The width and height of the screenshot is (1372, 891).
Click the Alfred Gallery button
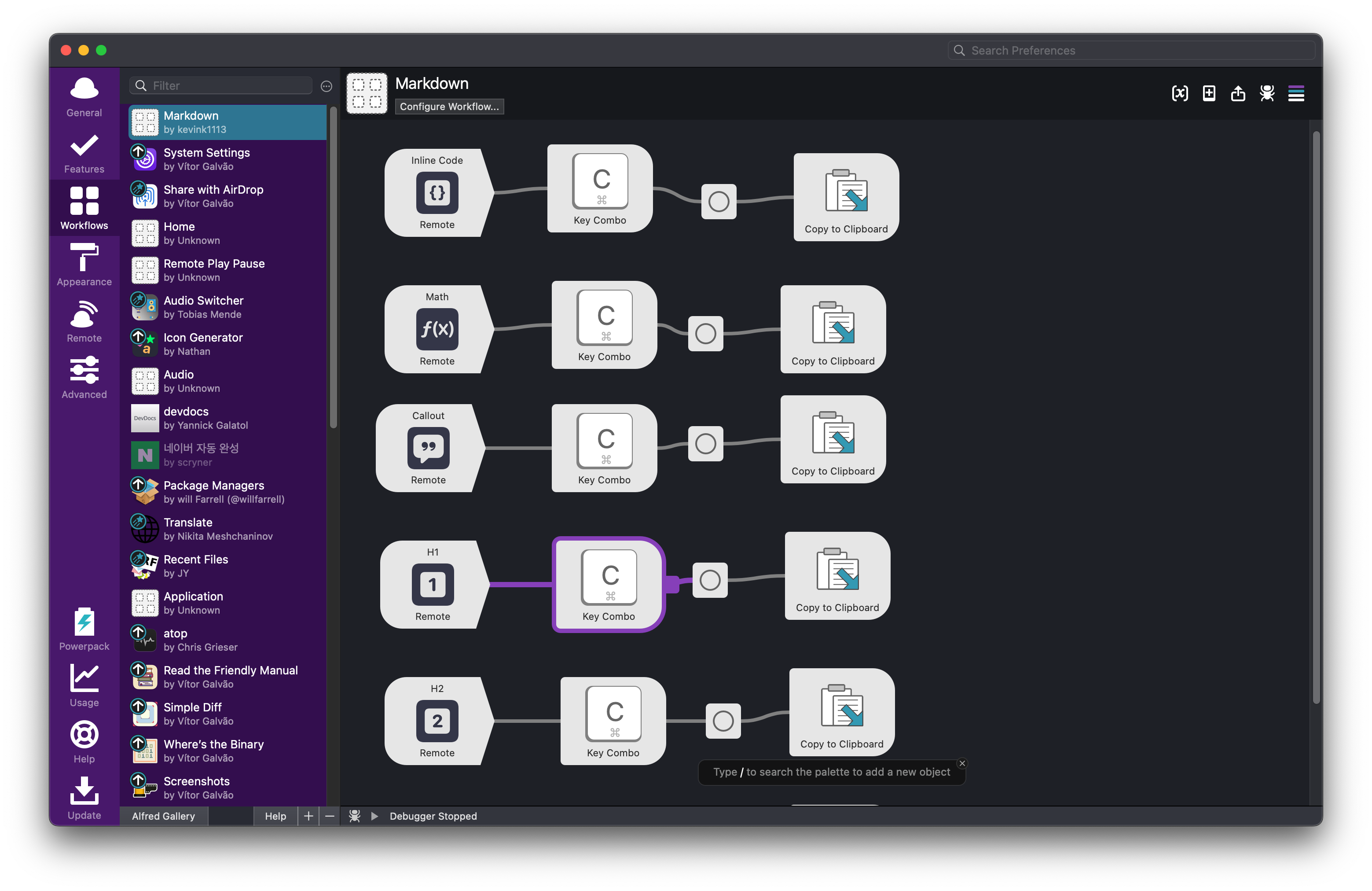[163, 816]
